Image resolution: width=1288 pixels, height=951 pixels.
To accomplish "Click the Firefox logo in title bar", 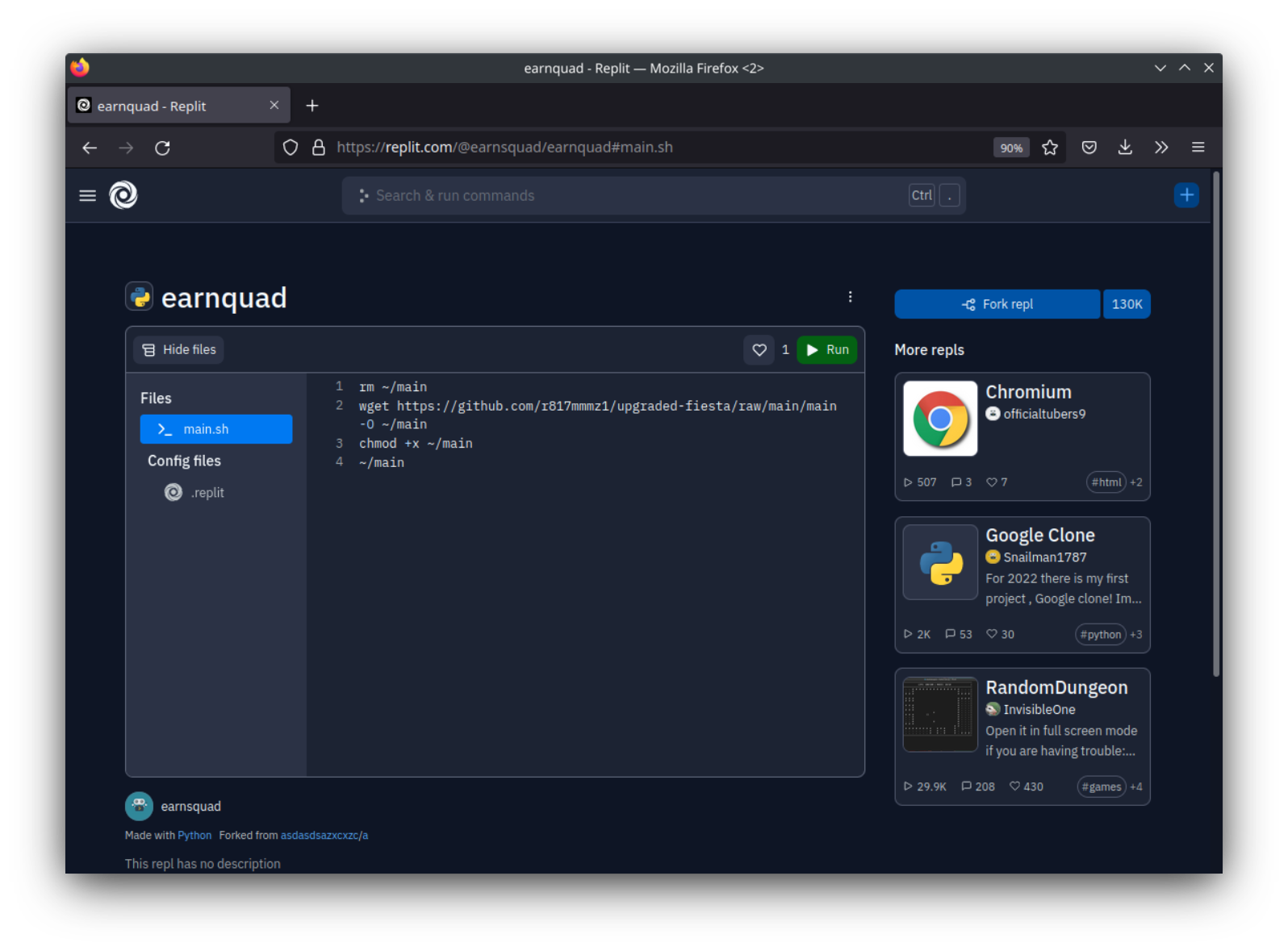I will point(80,68).
